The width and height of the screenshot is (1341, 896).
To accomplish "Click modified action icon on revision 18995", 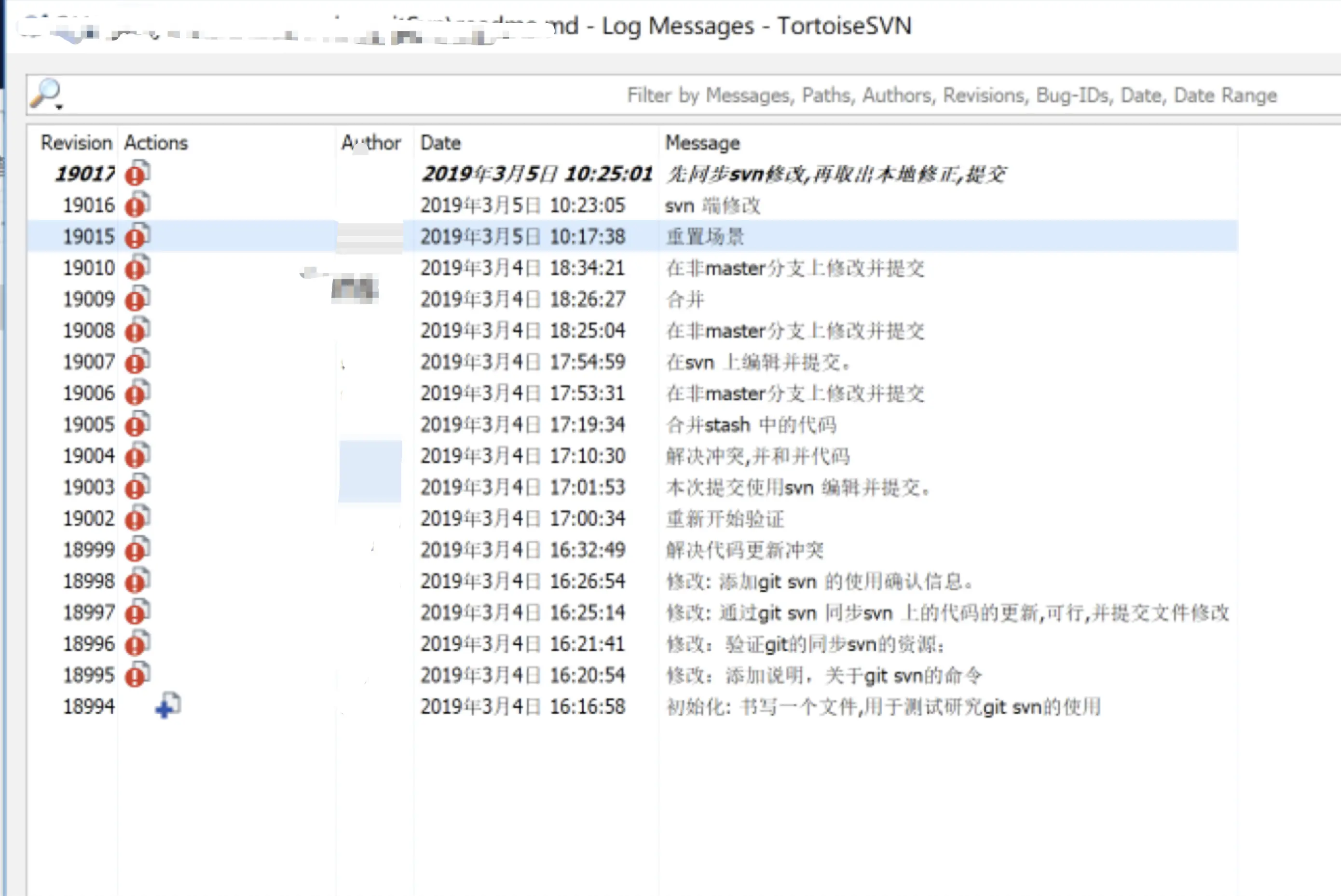I will click(137, 675).
